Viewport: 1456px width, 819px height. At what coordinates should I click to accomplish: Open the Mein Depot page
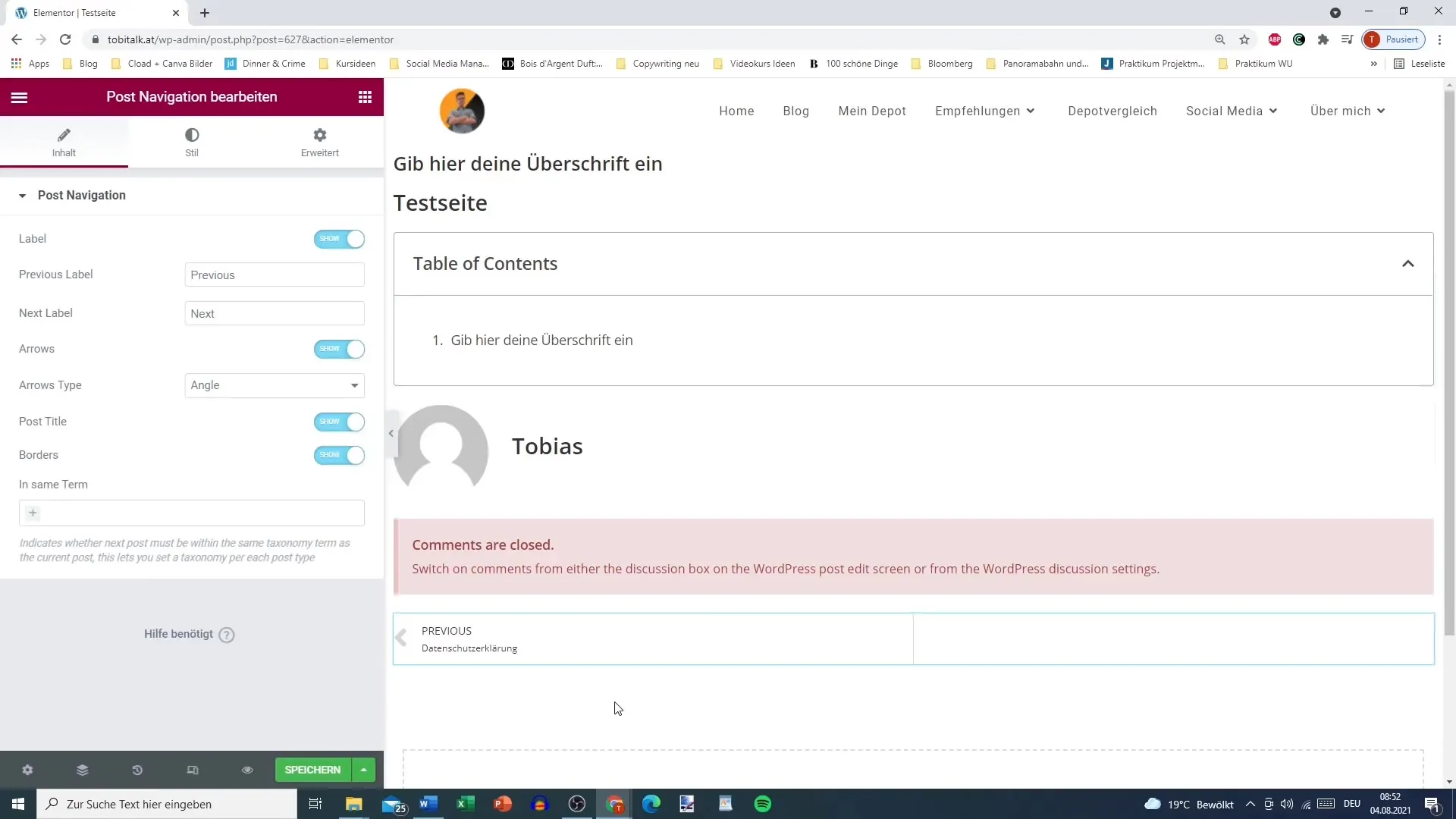click(872, 111)
